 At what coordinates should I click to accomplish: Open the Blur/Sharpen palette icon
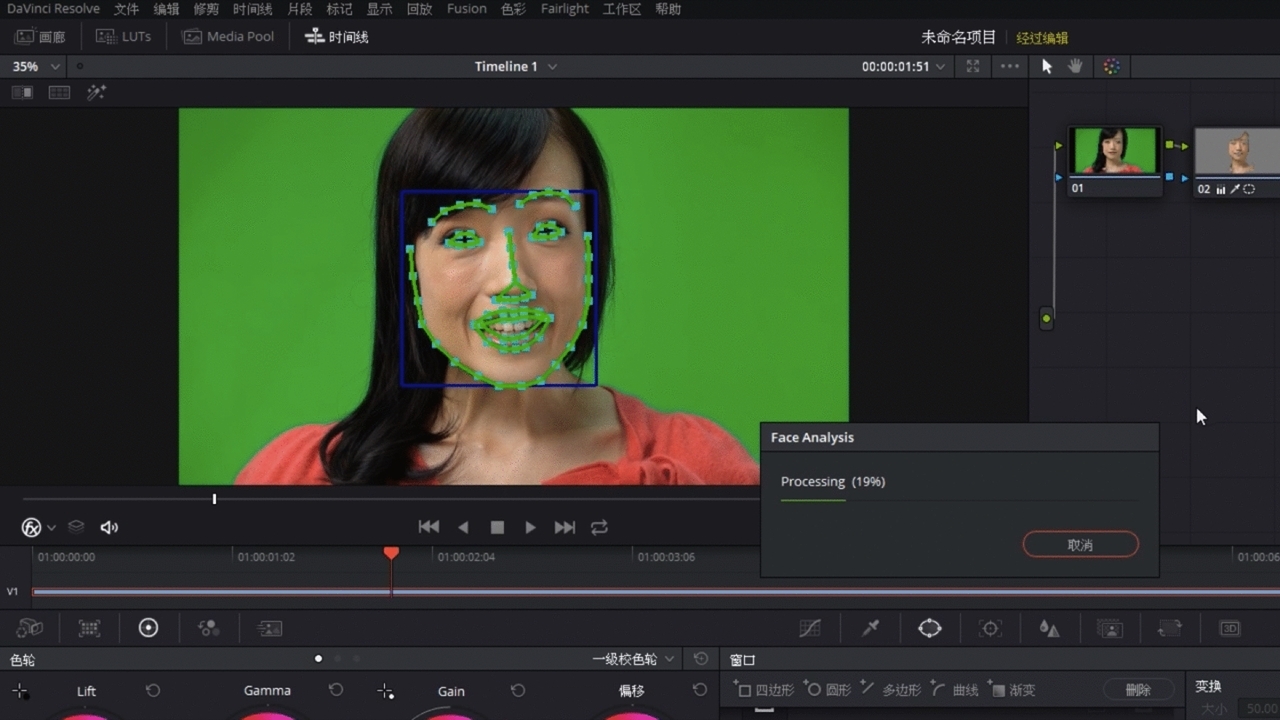(1049, 628)
